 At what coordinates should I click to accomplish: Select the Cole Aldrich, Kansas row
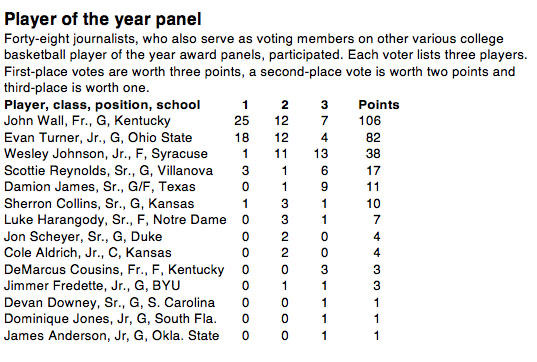point(192,253)
